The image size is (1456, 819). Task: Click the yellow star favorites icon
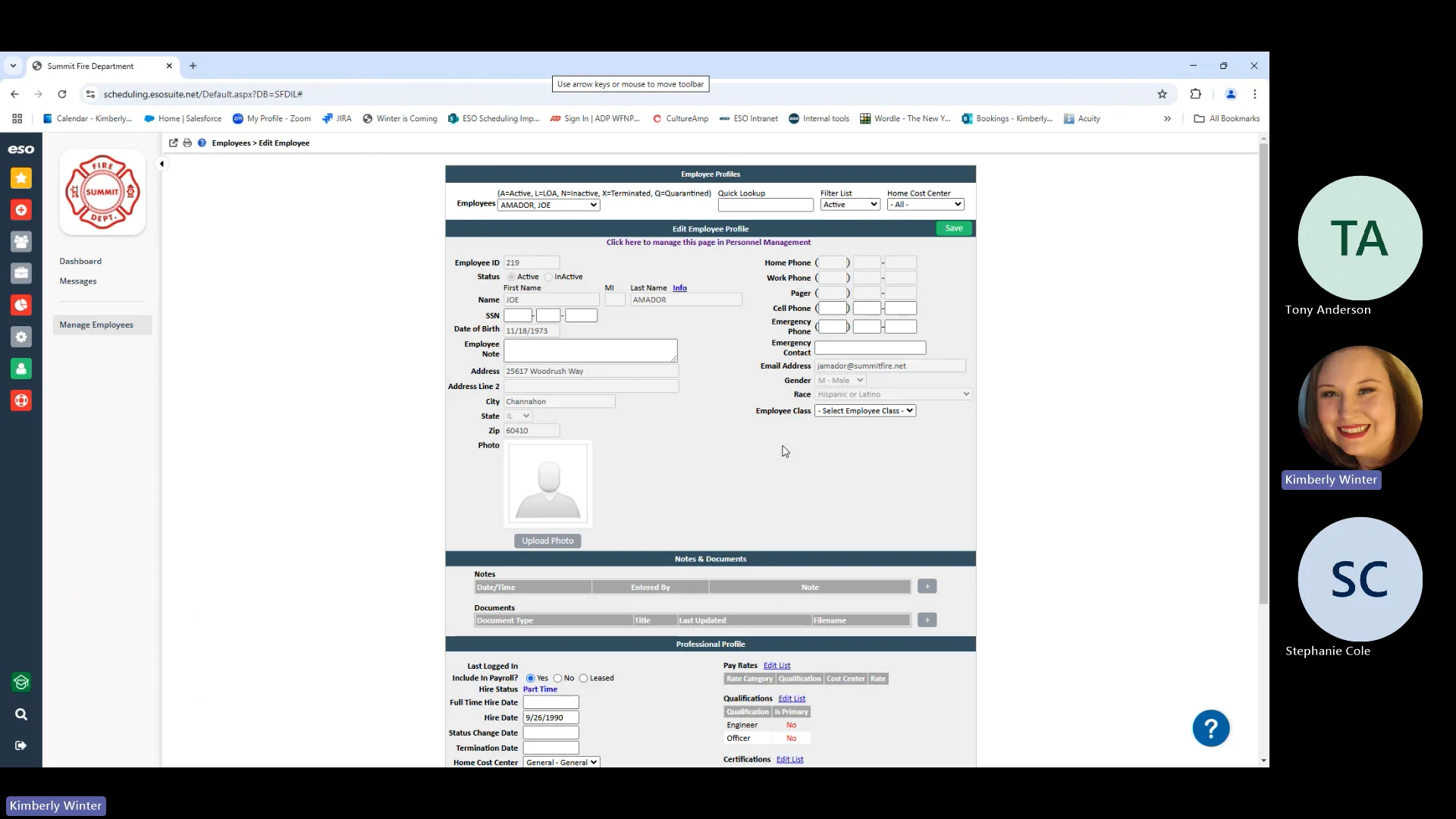pyautogui.click(x=21, y=178)
